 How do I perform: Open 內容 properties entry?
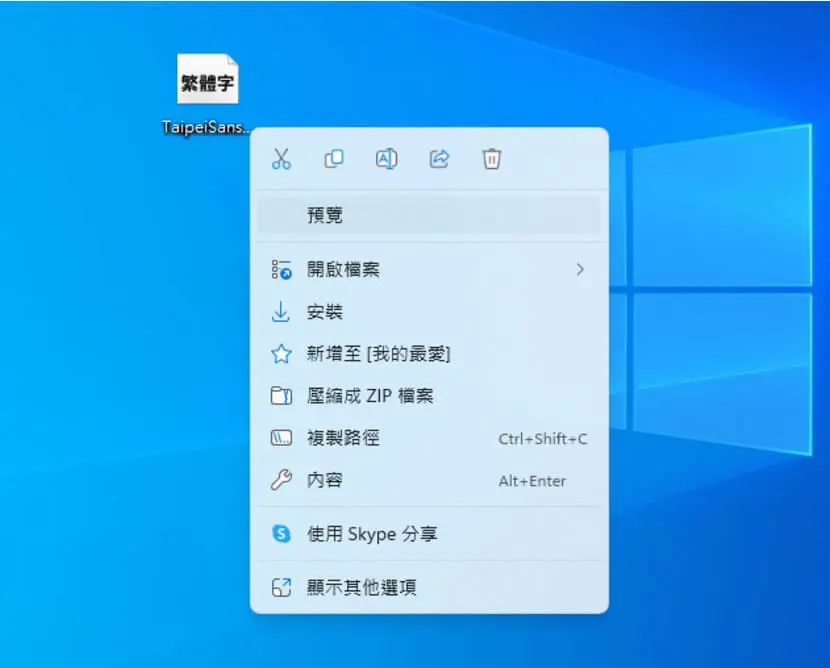(429, 481)
